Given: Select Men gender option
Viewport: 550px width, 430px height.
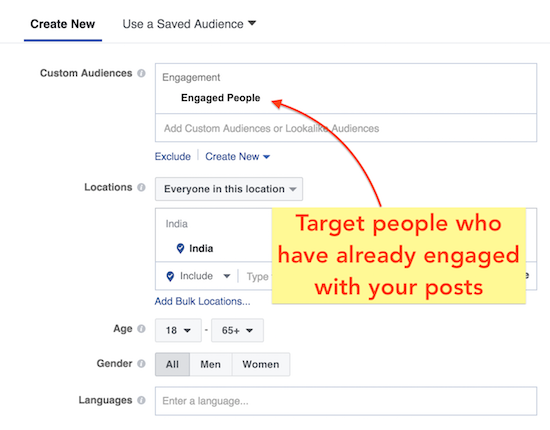Looking at the screenshot, I should coord(210,364).
